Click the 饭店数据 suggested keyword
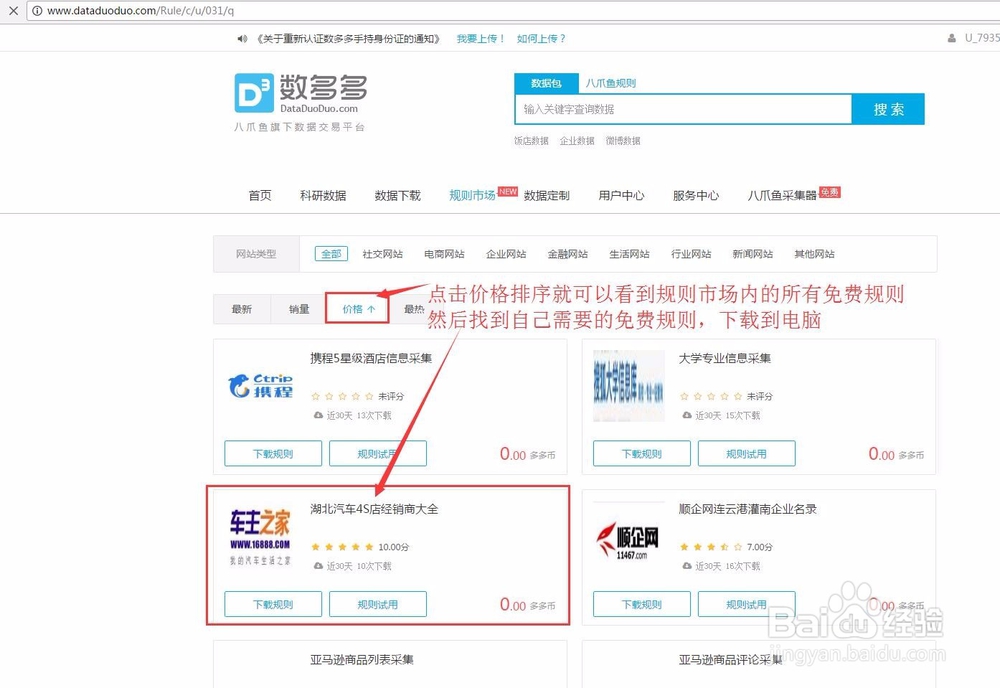The image size is (1000, 688). (x=531, y=141)
